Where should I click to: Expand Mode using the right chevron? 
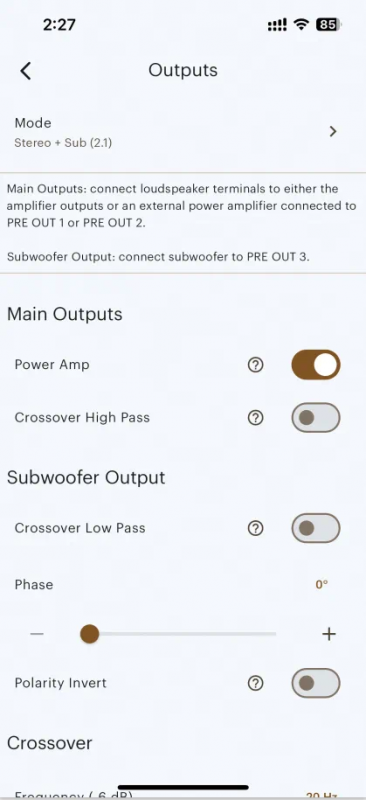(x=333, y=132)
